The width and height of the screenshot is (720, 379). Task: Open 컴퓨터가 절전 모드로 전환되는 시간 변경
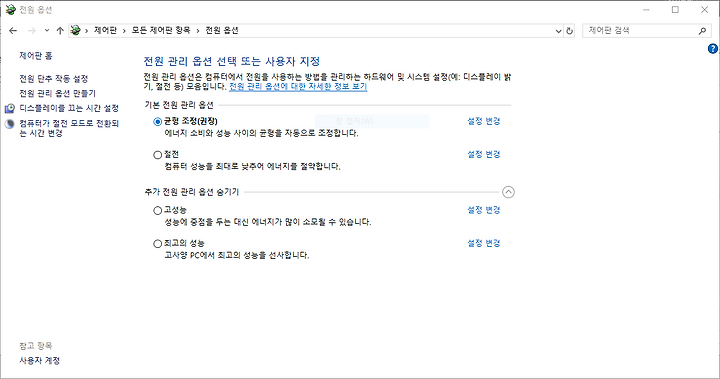(69, 128)
